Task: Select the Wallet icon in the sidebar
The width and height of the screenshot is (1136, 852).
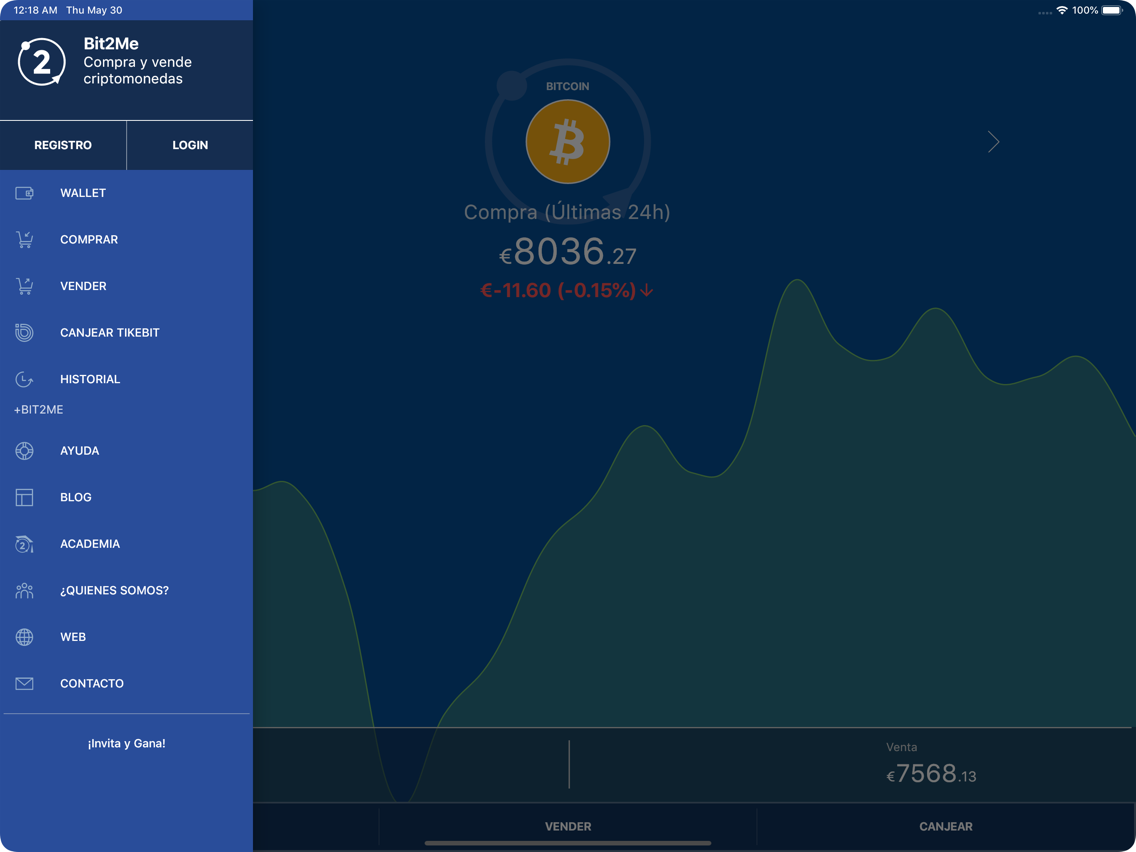Action: (23, 193)
